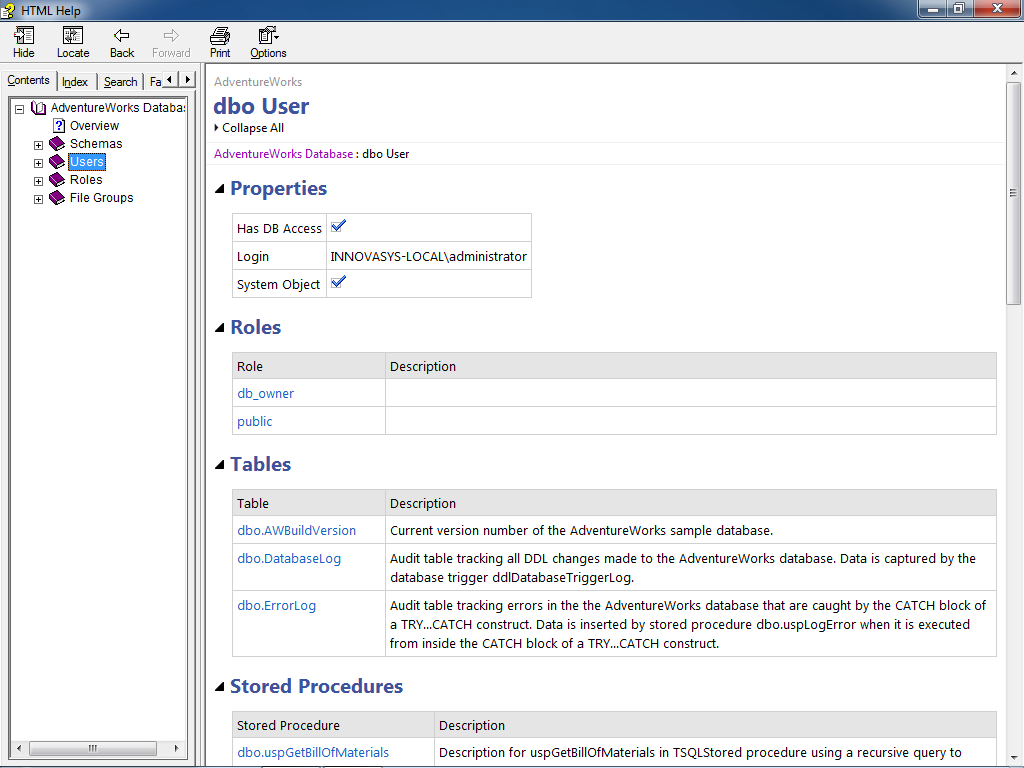Click the Forward toolbar arrow
Image resolution: width=1024 pixels, height=768 pixels.
[x=171, y=42]
